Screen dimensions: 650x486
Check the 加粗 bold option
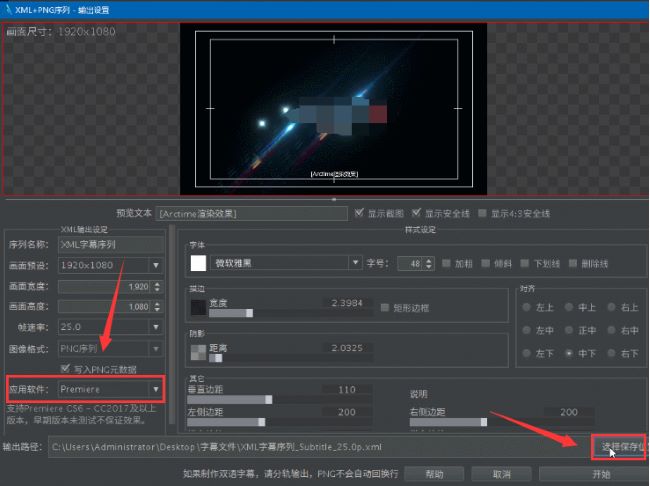pos(446,263)
